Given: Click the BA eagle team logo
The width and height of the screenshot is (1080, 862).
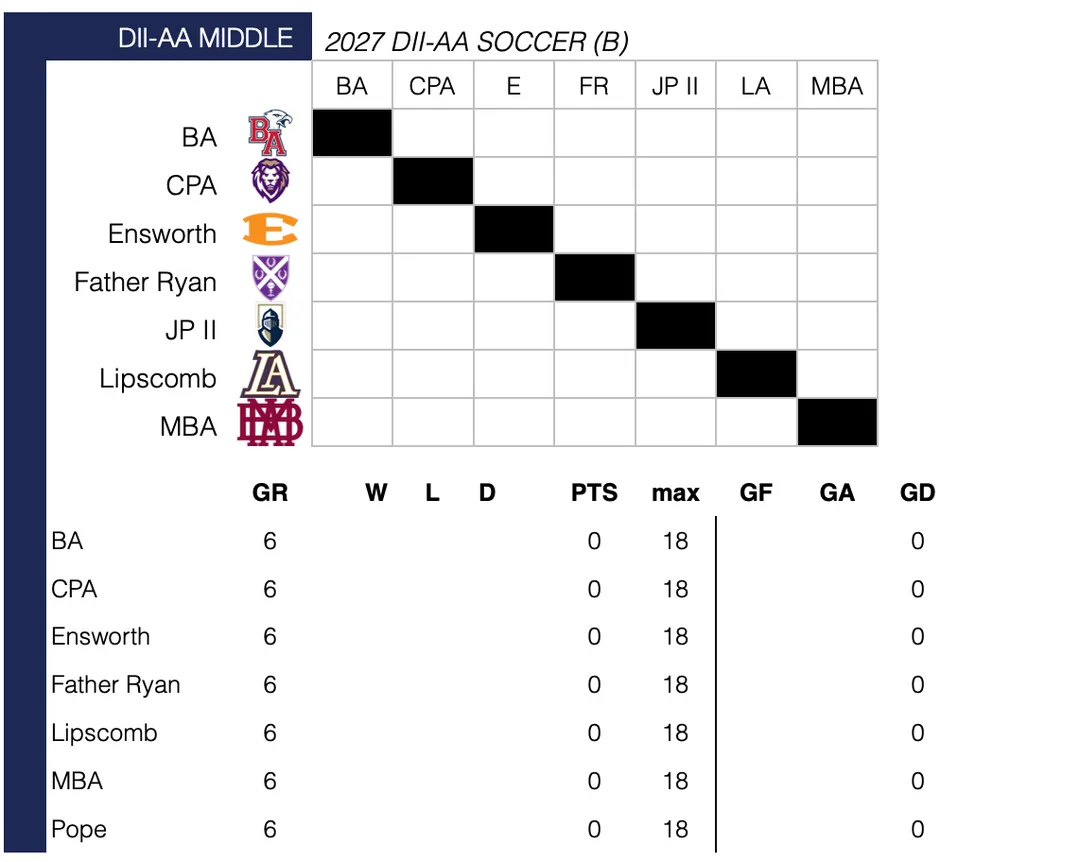Looking at the screenshot, I should pos(270,133).
